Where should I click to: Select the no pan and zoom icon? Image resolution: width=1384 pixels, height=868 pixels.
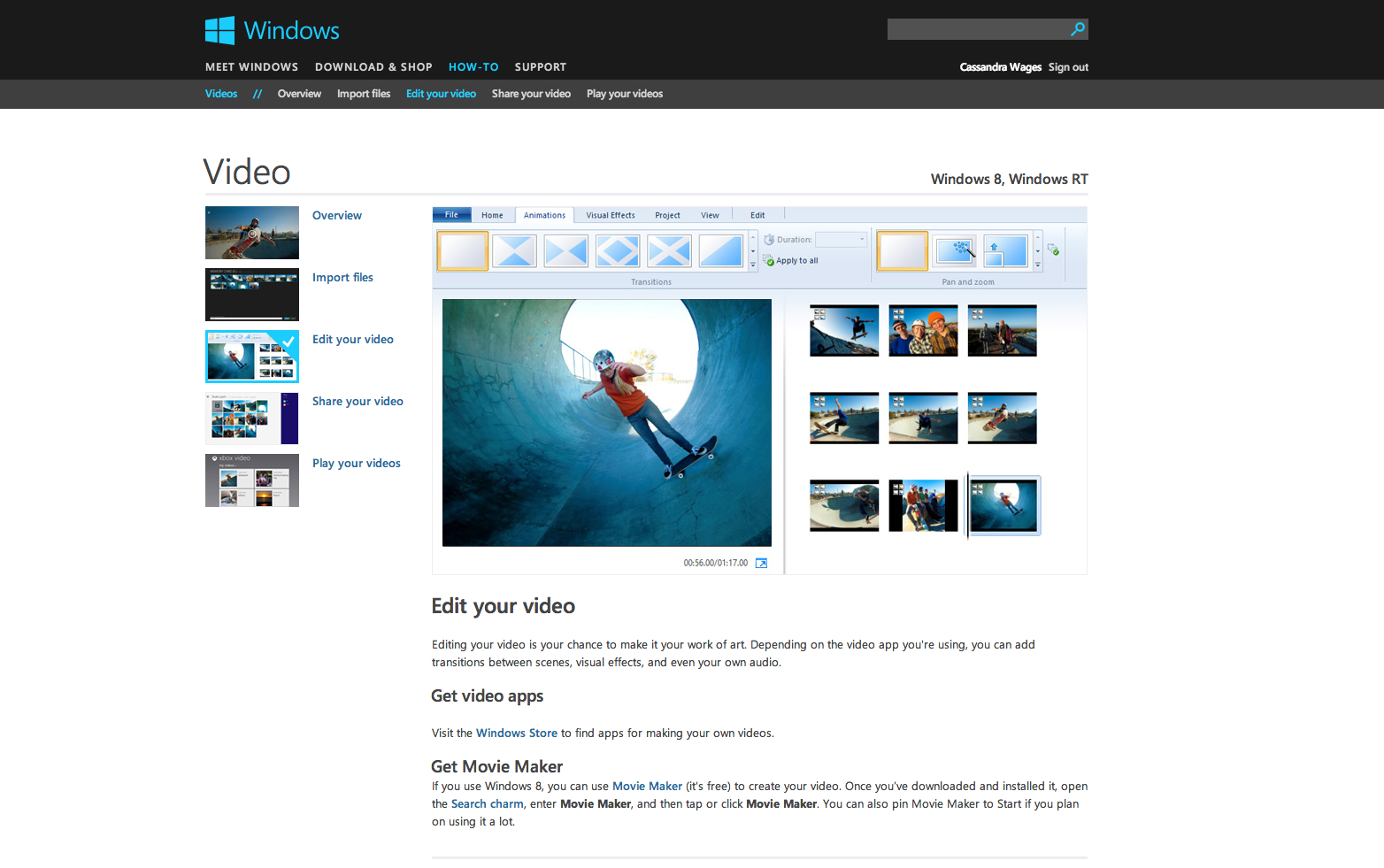(x=903, y=250)
